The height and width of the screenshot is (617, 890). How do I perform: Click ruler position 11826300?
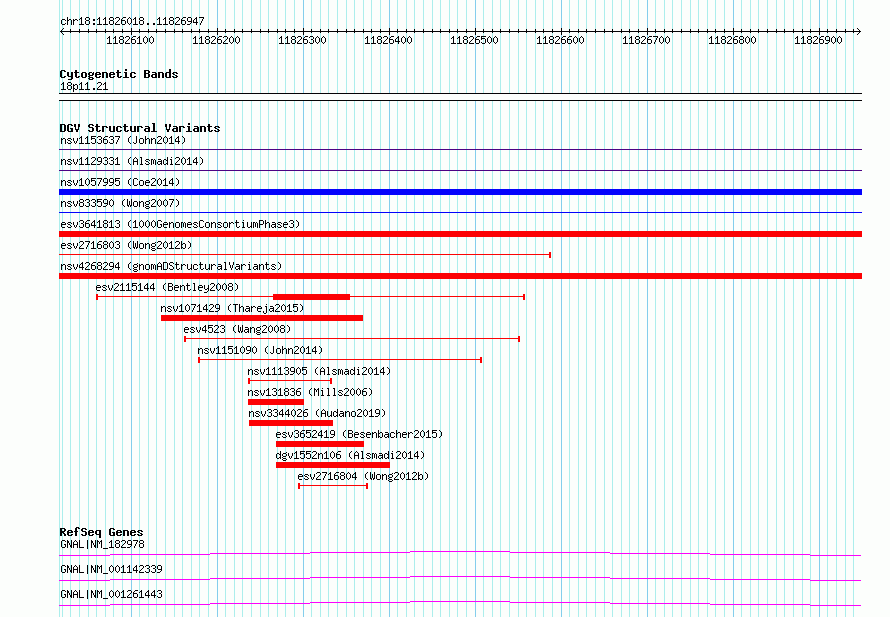tap(303, 40)
